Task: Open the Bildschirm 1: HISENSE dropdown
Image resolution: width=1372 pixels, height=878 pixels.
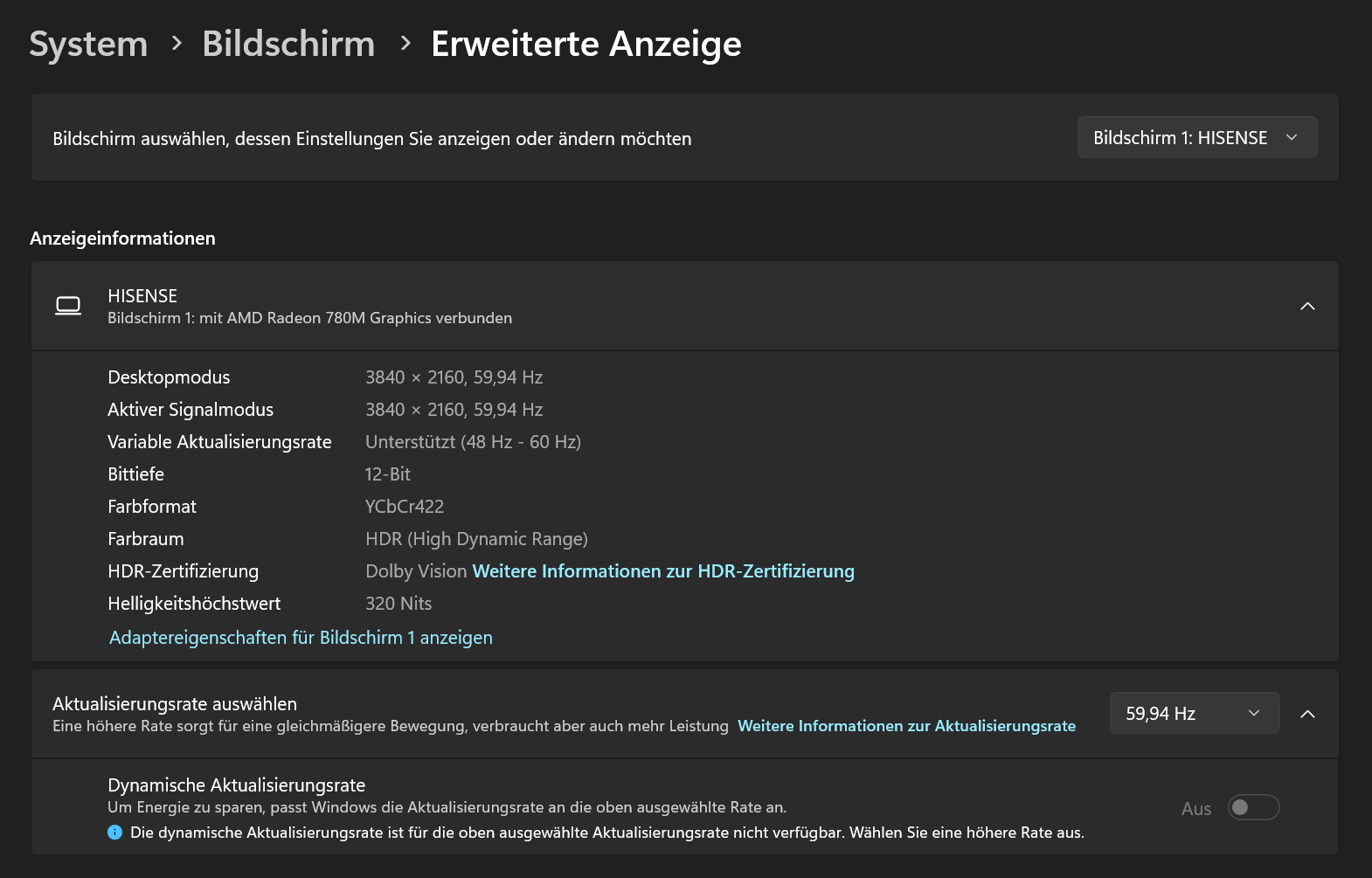Action: [x=1196, y=138]
